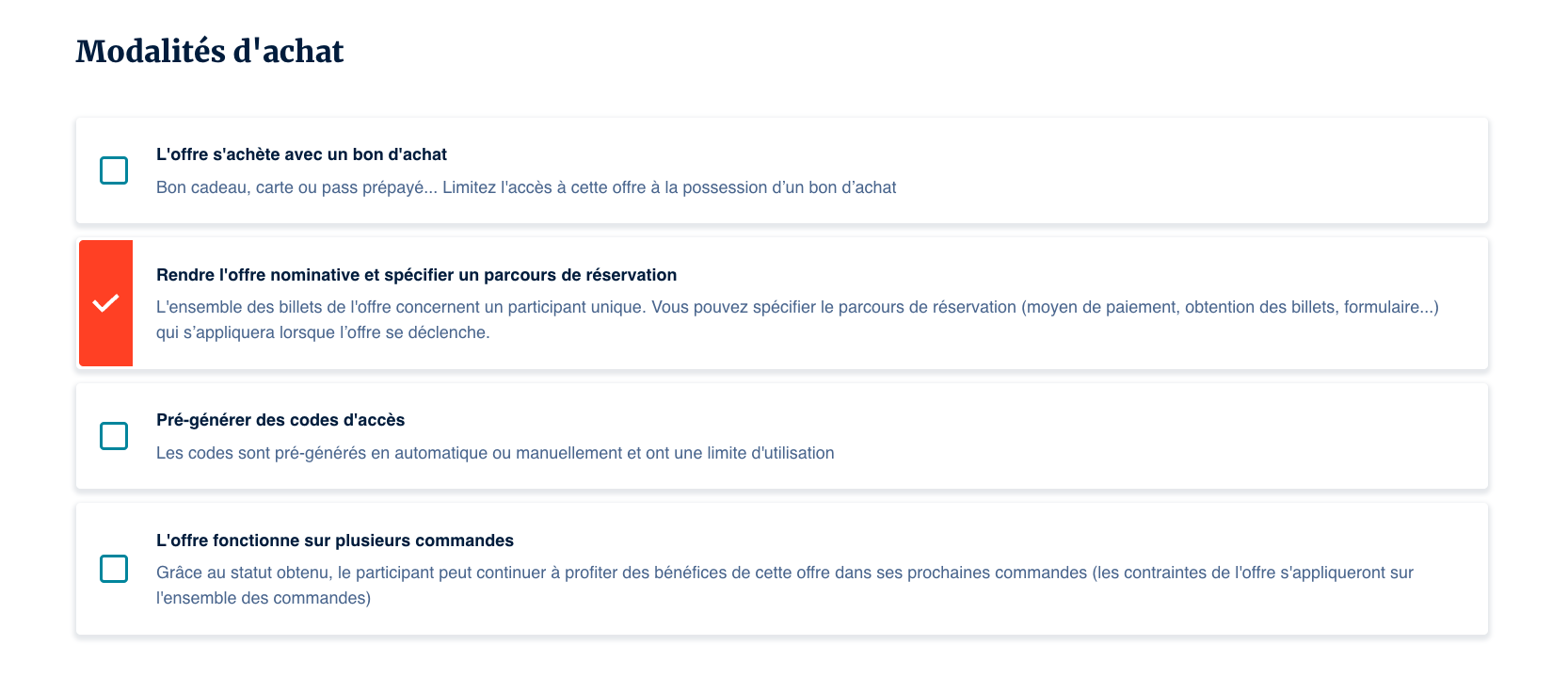This screenshot has height=678, width=1568.
Task: Click the "(les contraintes de l'offre s'appliqueront" text
Action: (x=1252, y=573)
